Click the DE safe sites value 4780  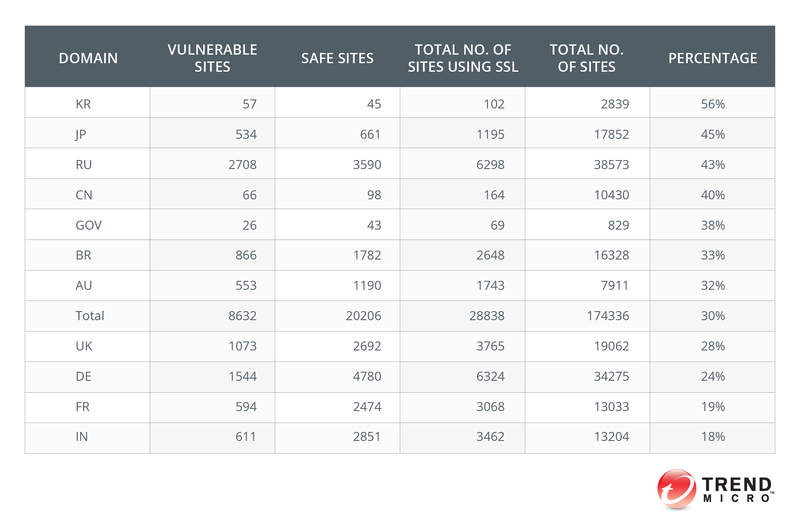(x=367, y=376)
